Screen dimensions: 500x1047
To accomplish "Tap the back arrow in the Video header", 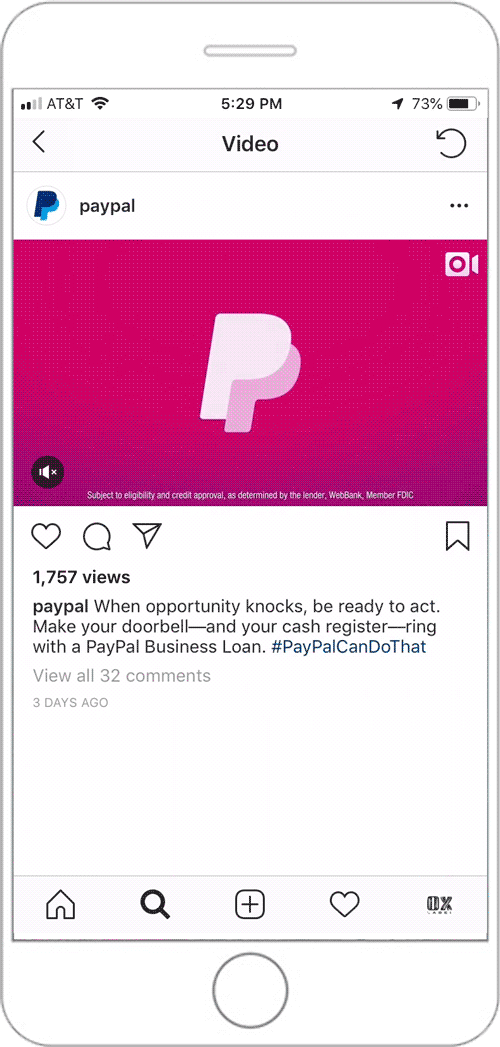I will [x=39, y=143].
